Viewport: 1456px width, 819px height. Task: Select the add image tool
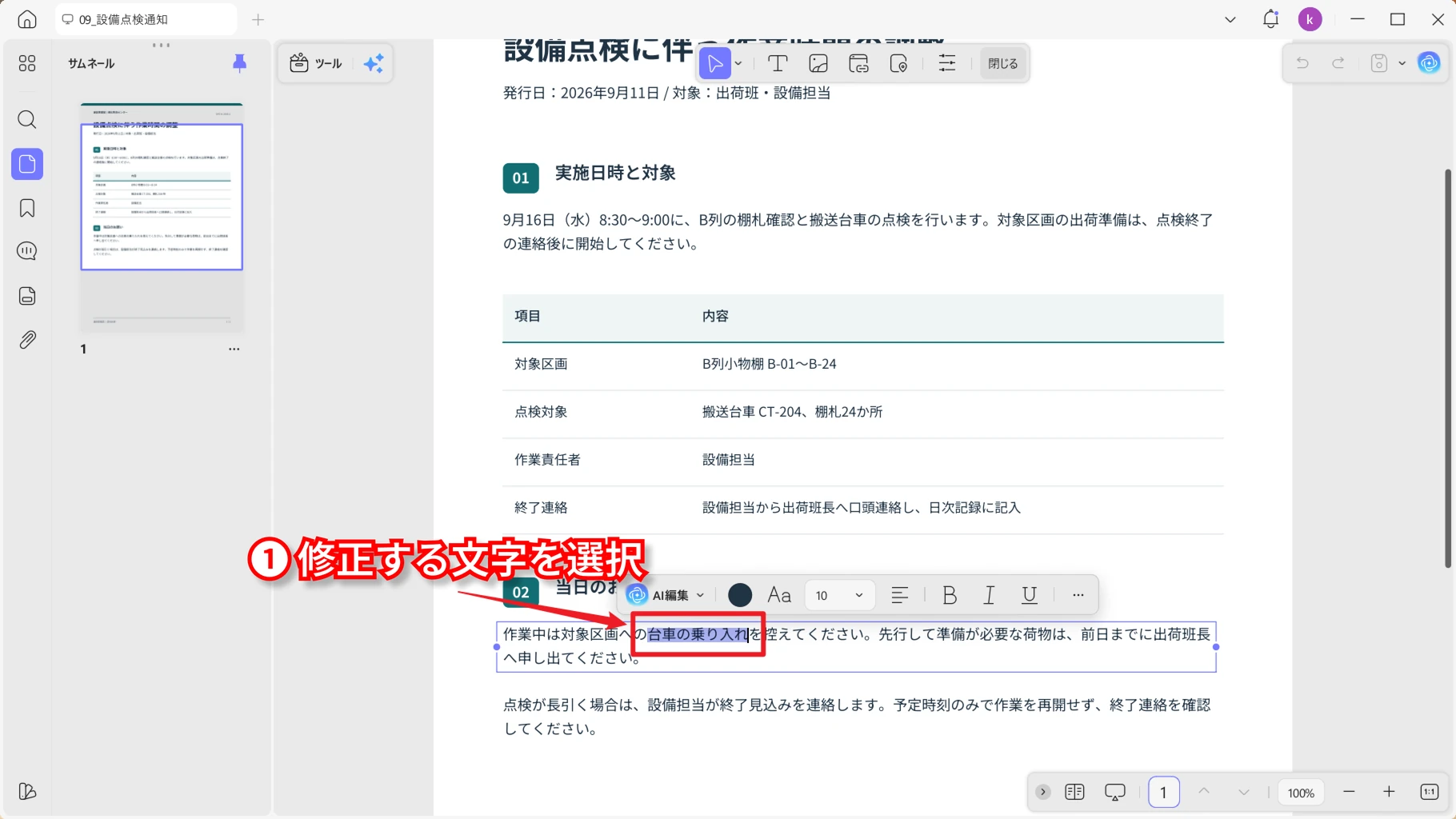coord(818,63)
